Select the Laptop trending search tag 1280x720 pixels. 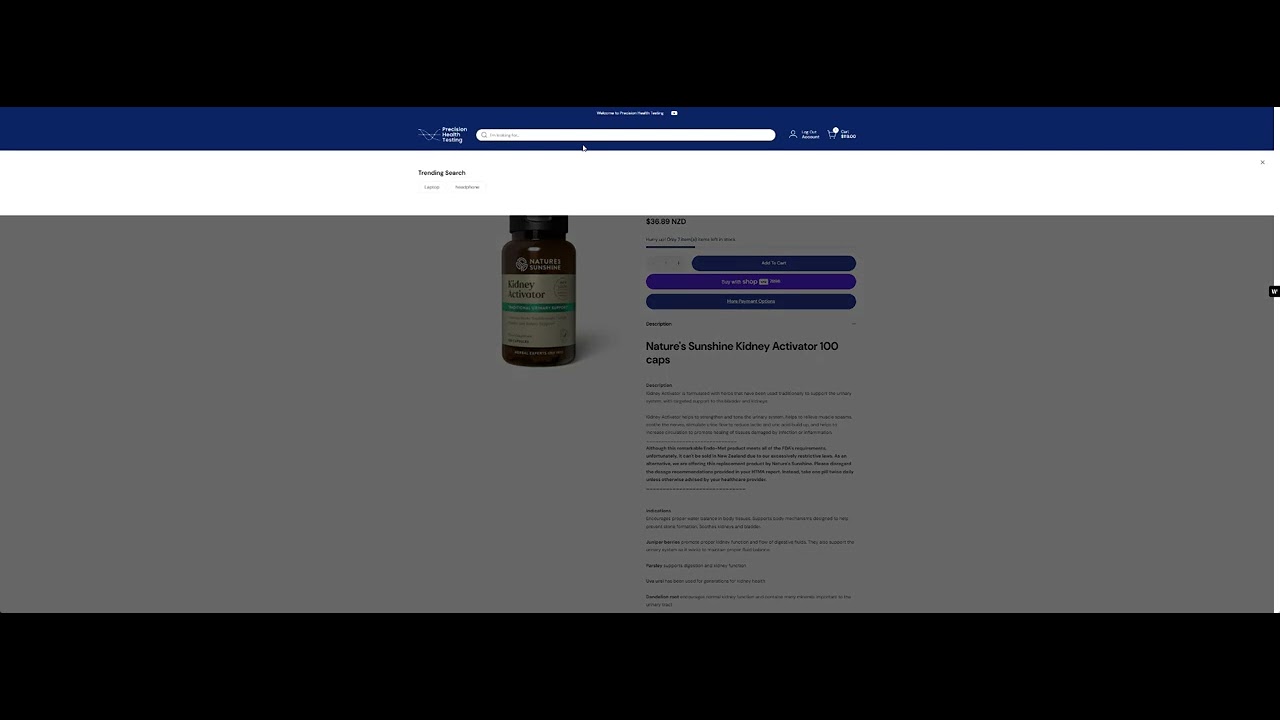(432, 187)
